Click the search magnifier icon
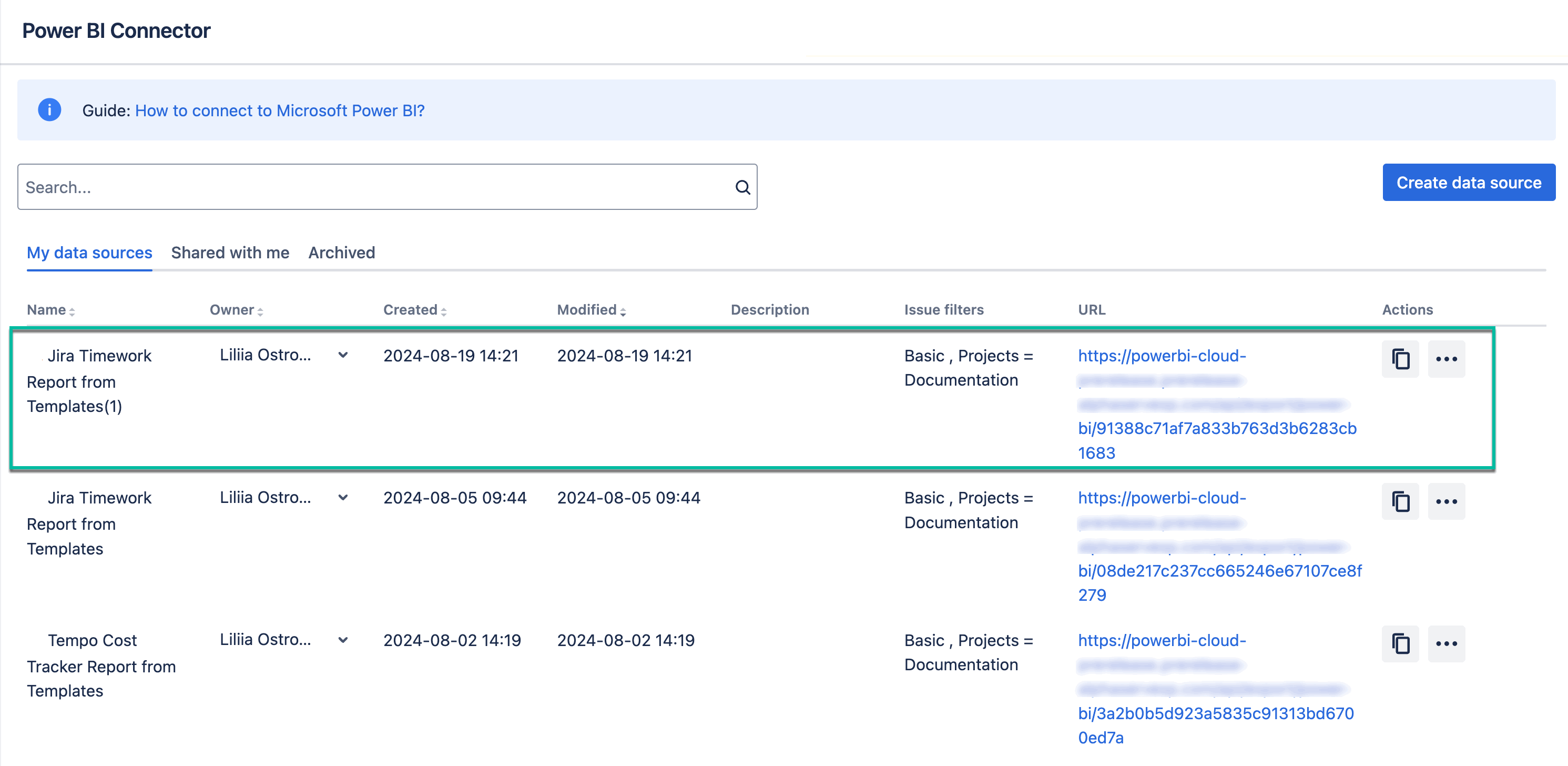This screenshot has width=1568, height=766. point(742,187)
